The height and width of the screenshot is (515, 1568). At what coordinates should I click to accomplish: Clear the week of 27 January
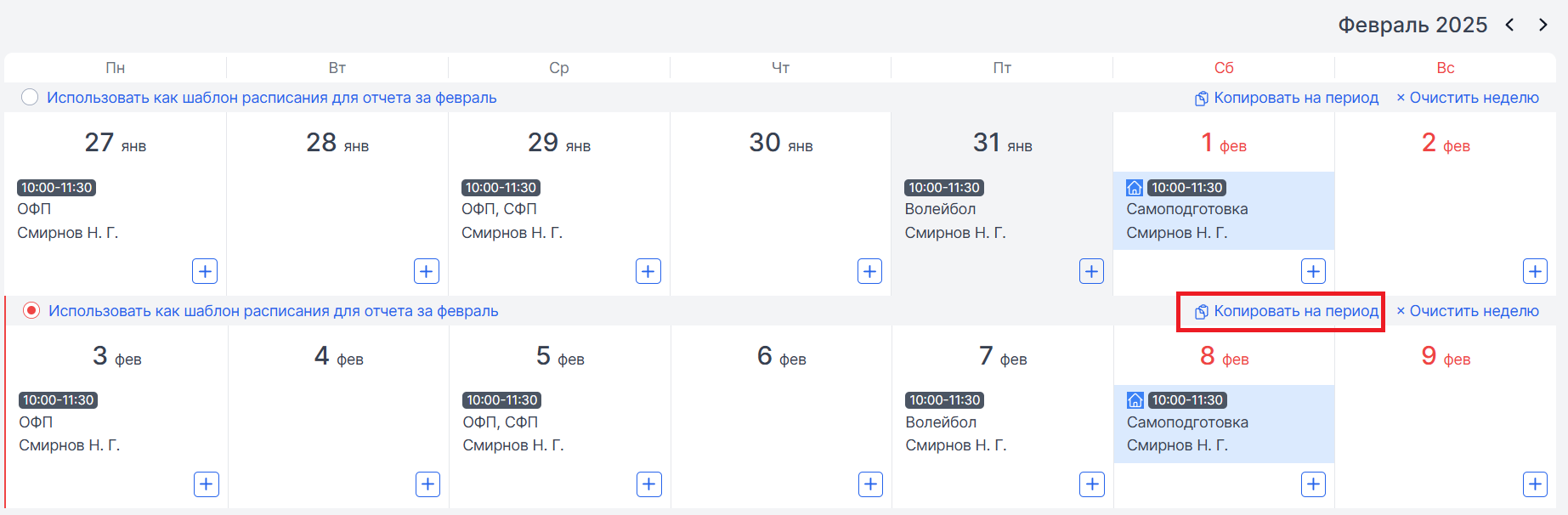1468,98
